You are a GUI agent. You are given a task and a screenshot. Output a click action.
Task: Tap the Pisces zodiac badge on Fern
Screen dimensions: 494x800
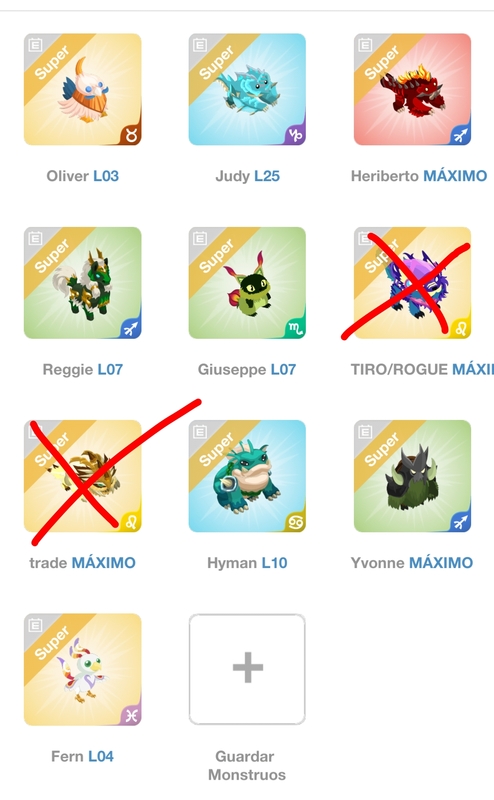[131, 715]
